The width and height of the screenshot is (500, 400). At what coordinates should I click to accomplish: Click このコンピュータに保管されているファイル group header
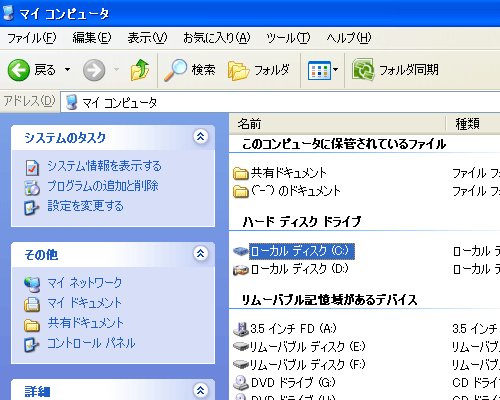(344, 144)
